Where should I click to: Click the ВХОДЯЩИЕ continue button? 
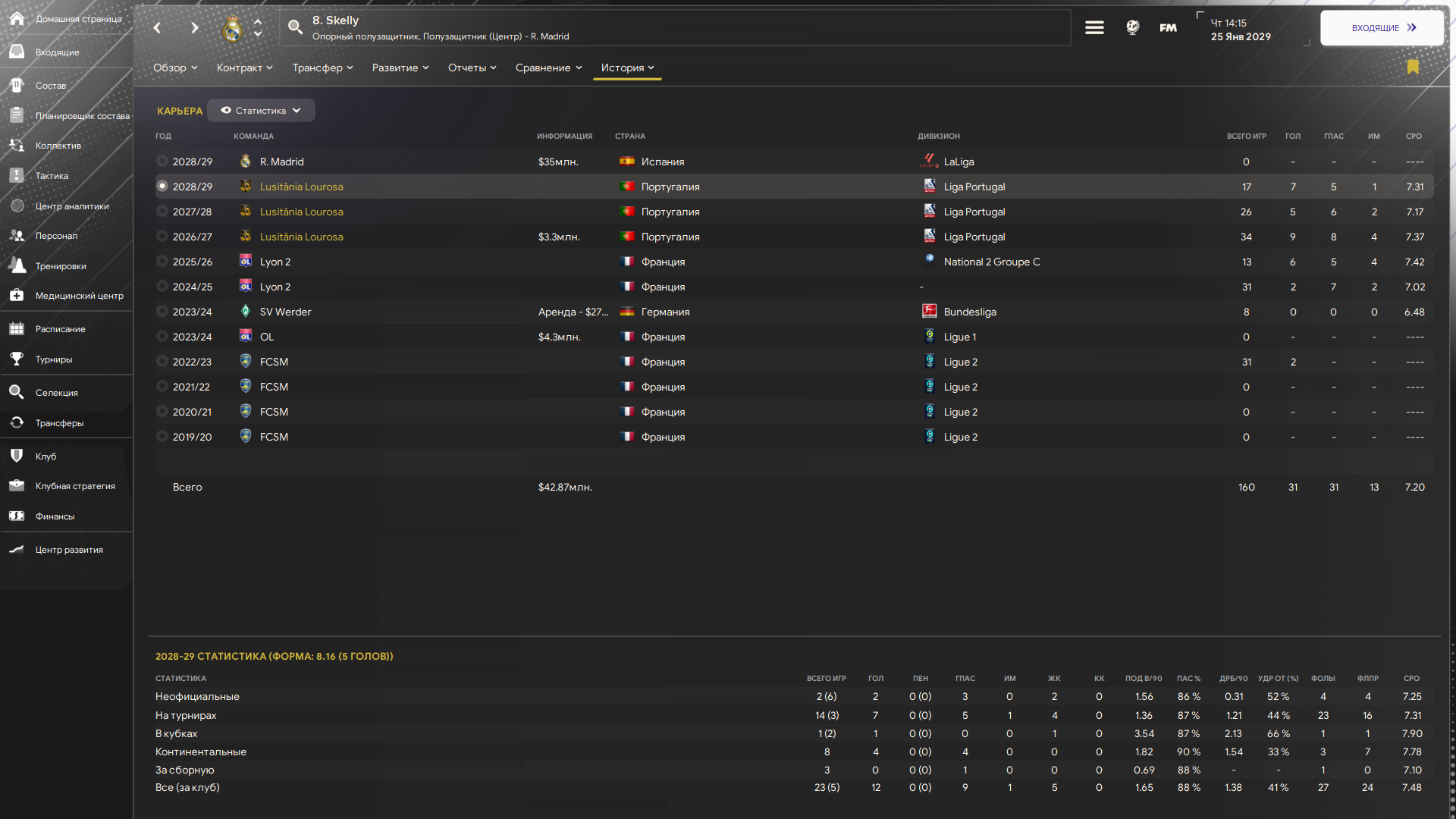click(1382, 28)
